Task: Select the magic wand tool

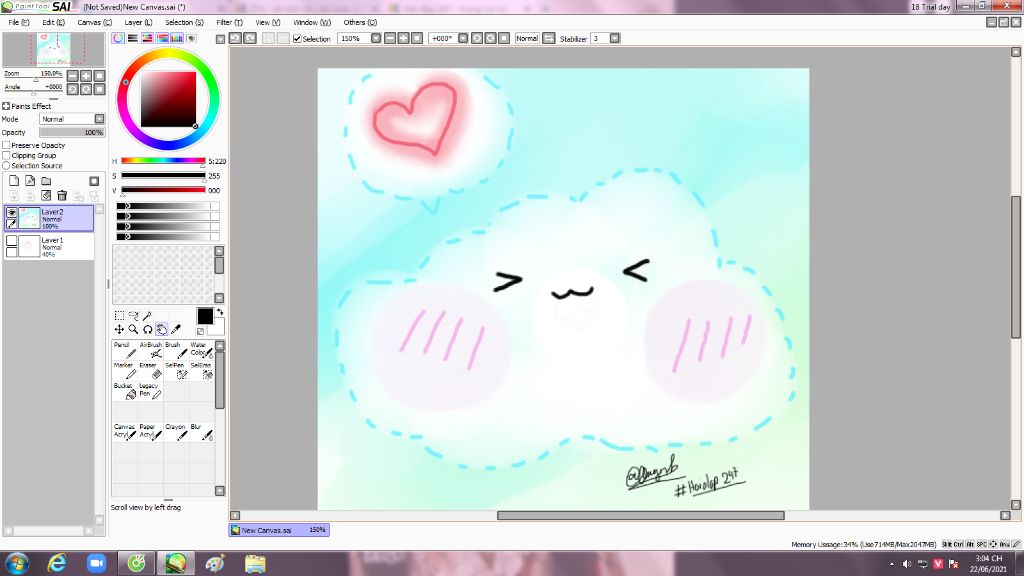Action: pyautogui.click(x=148, y=315)
